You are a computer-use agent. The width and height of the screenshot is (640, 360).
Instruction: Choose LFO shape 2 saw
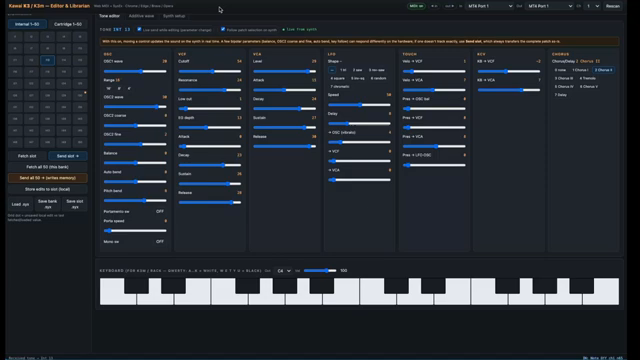tap(357, 70)
